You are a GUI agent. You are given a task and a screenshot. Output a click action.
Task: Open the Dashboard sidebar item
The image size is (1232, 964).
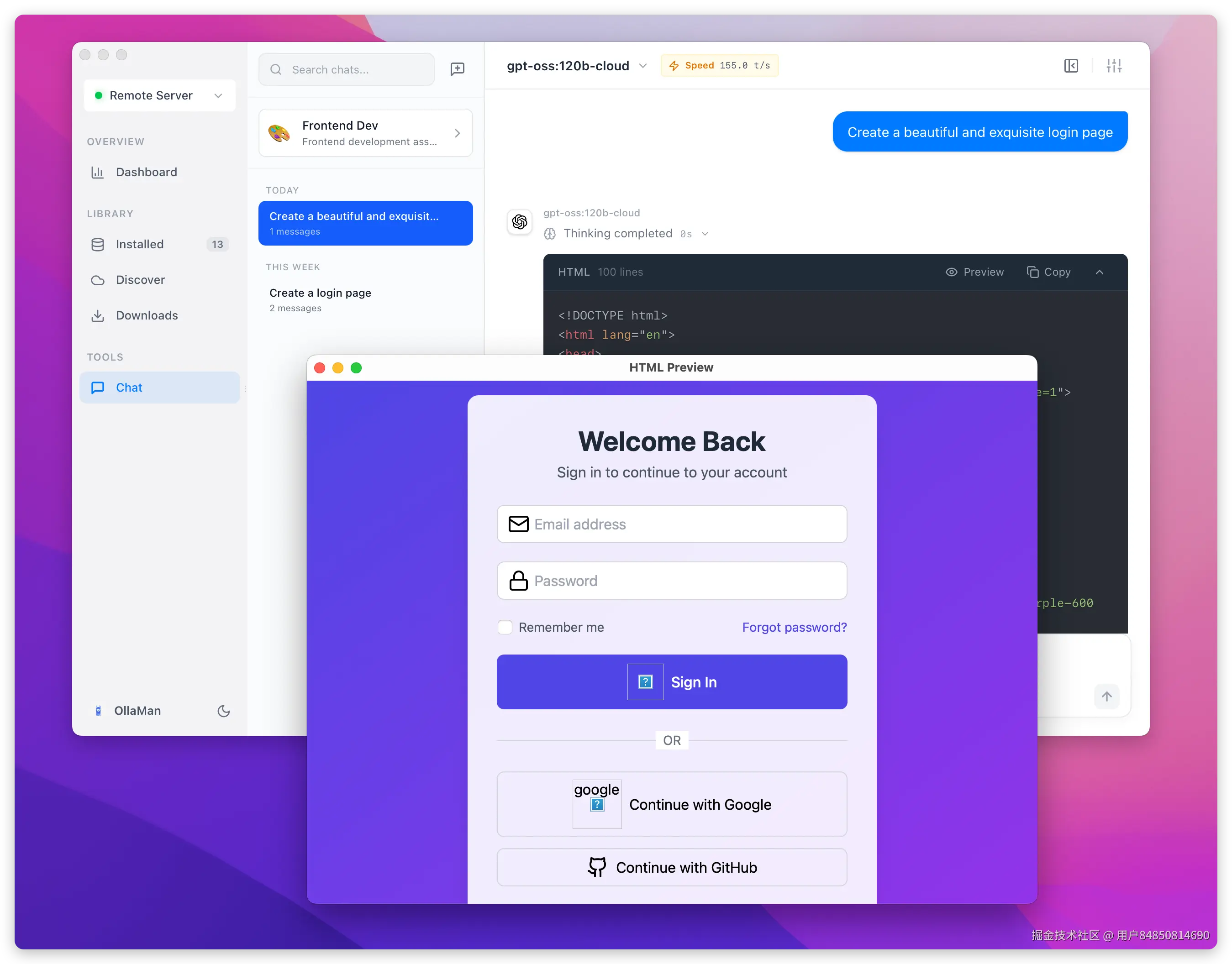tap(146, 172)
